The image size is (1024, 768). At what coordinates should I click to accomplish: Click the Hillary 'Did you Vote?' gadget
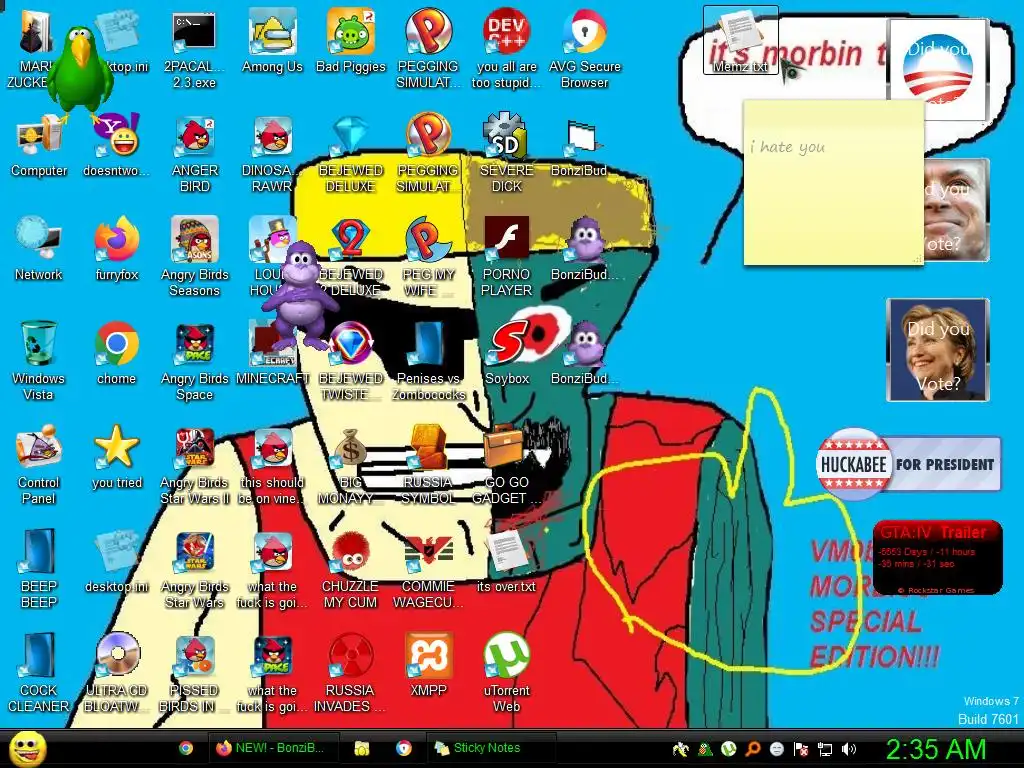(938, 349)
